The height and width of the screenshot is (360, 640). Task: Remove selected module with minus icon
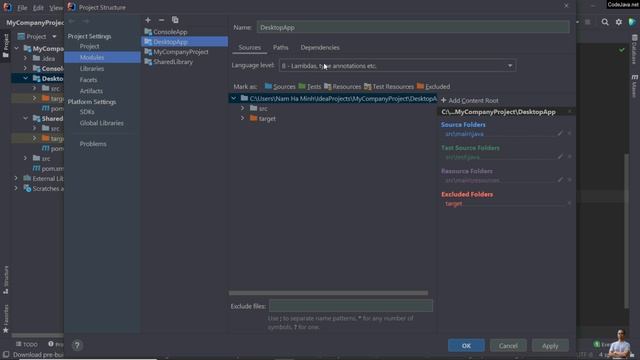[162, 20]
